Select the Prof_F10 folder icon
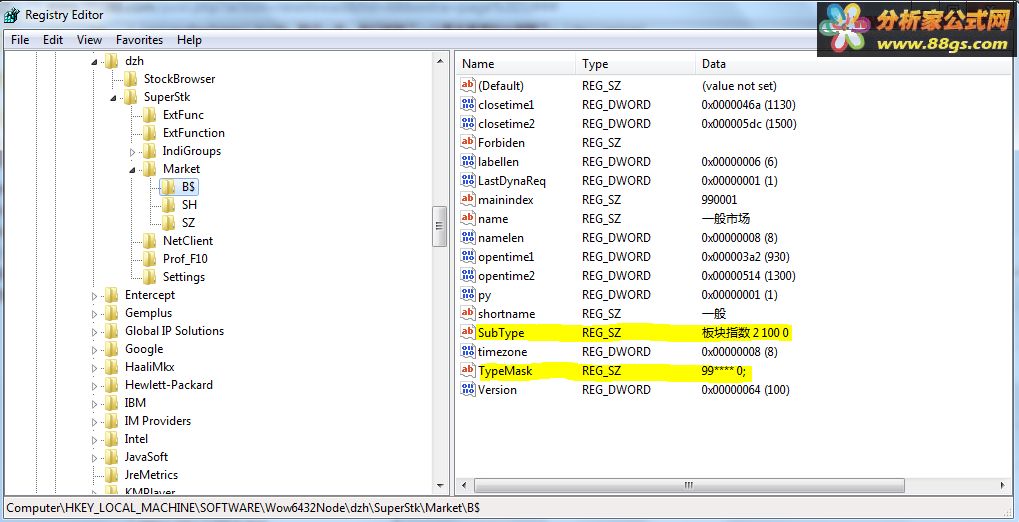Image resolution: width=1019 pixels, height=522 pixels. (x=149, y=259)
